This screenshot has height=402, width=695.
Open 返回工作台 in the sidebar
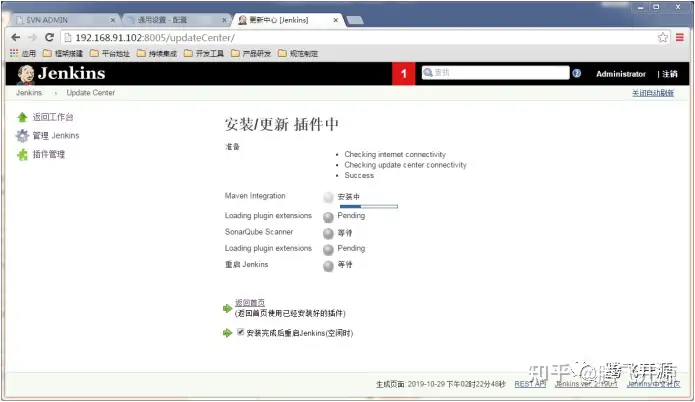(x=53, y=117)
